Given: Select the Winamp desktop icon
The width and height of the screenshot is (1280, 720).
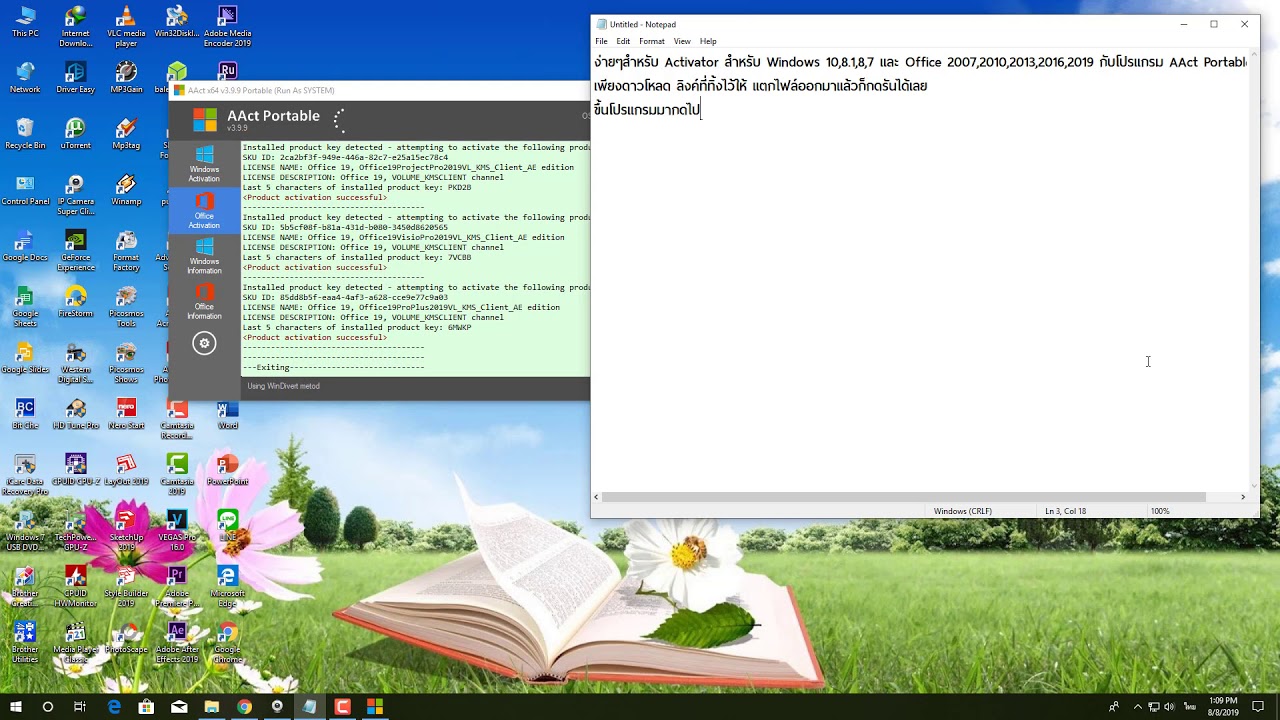Looking at the screenshot, I should 126,190.
